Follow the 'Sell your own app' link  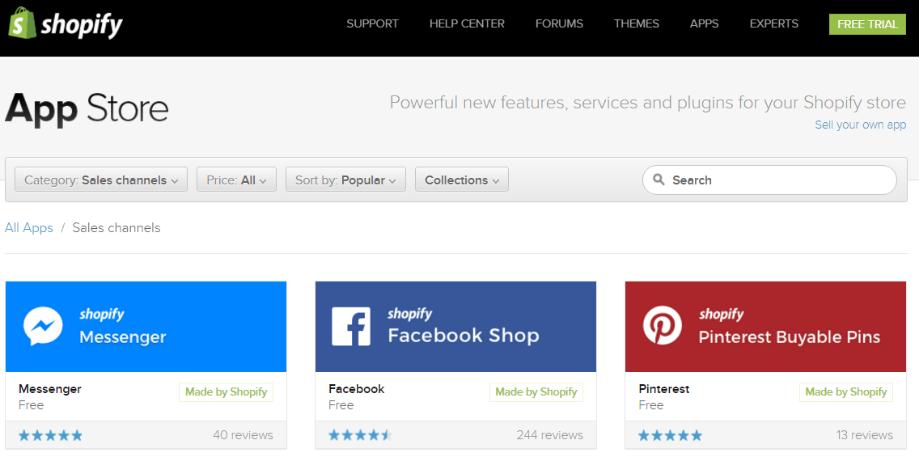point(860,125)
